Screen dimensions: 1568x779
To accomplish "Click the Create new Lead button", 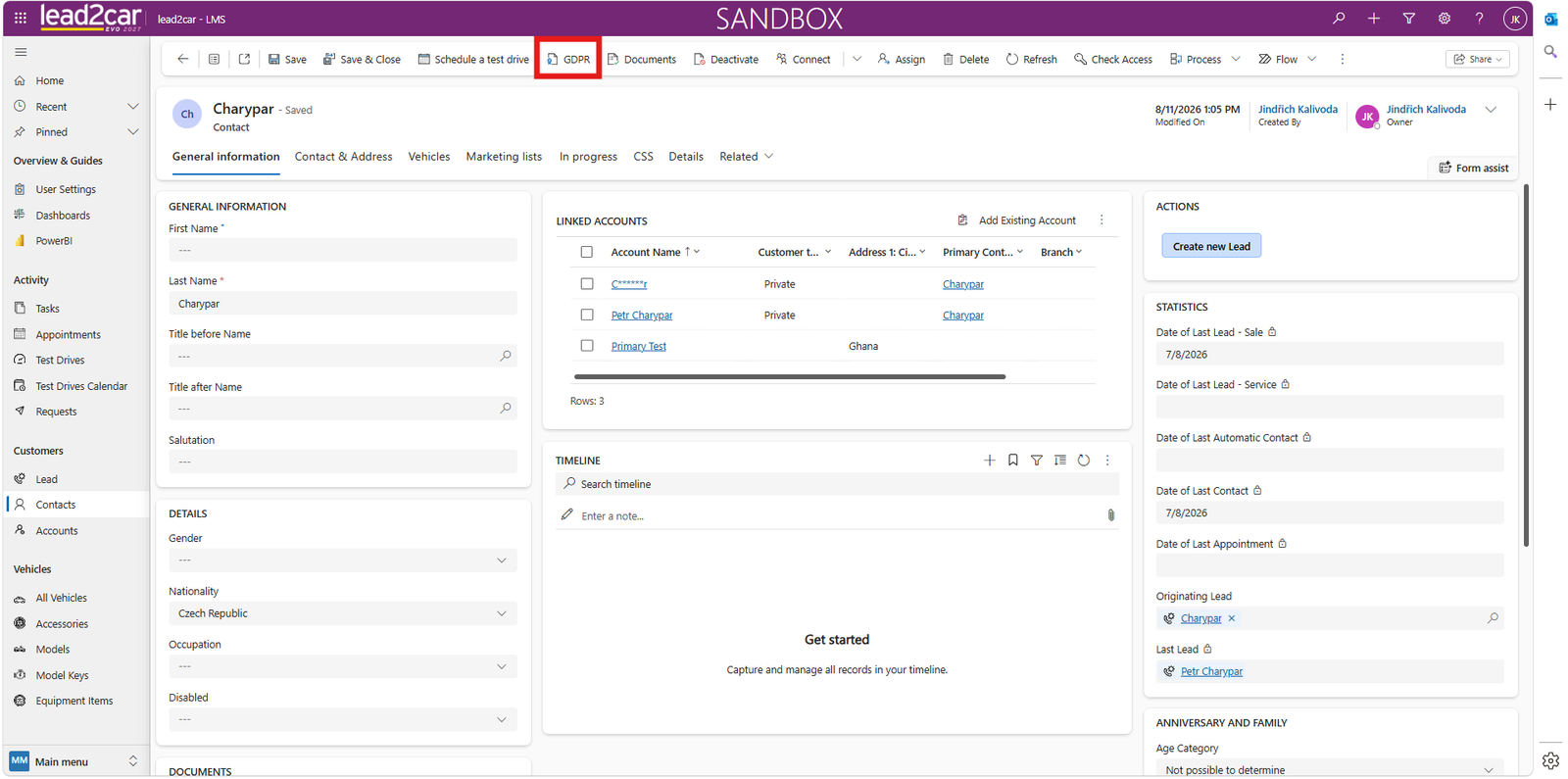I will [1211, 246].
